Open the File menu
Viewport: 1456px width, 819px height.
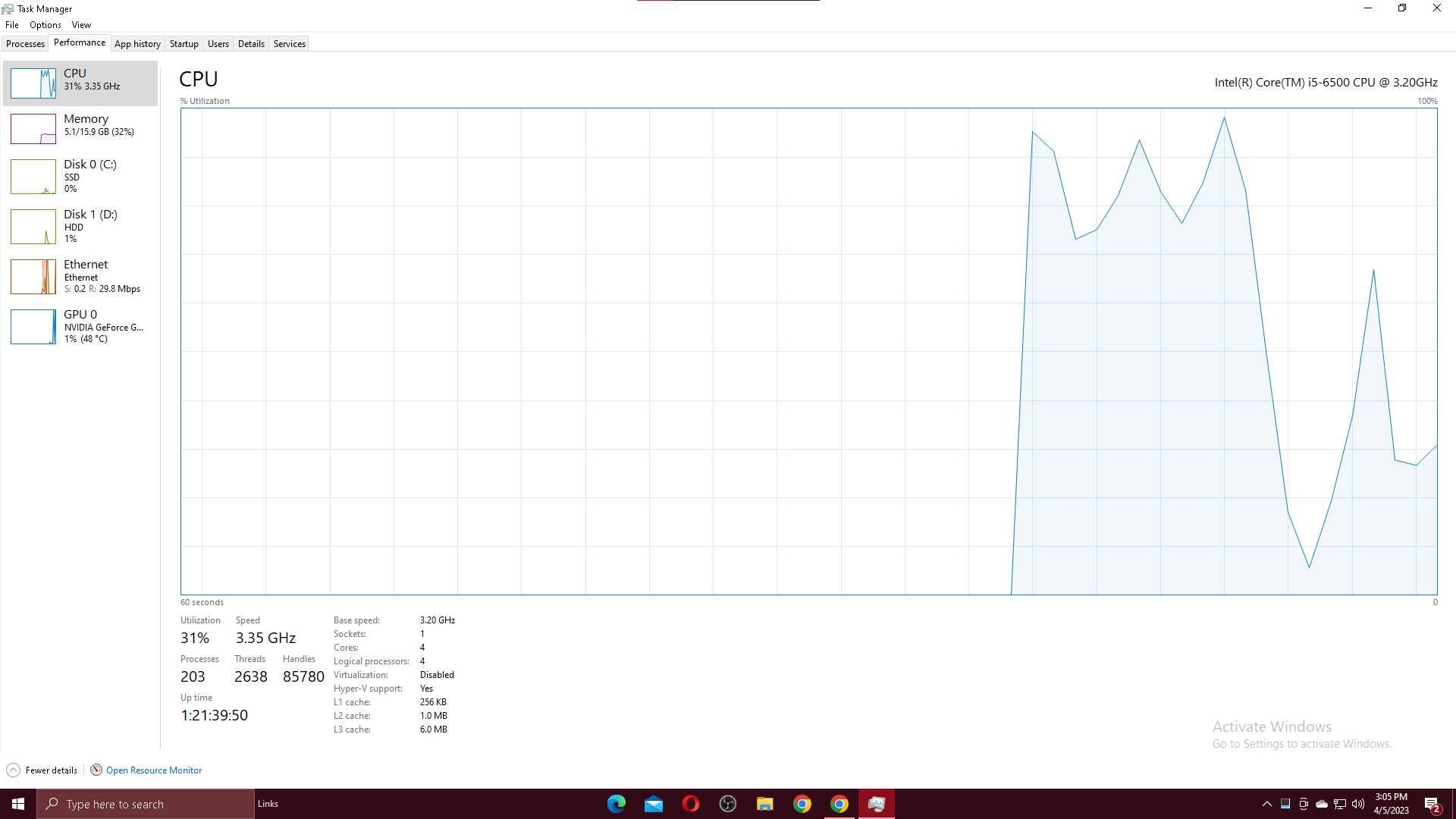[x=12, y=25]
